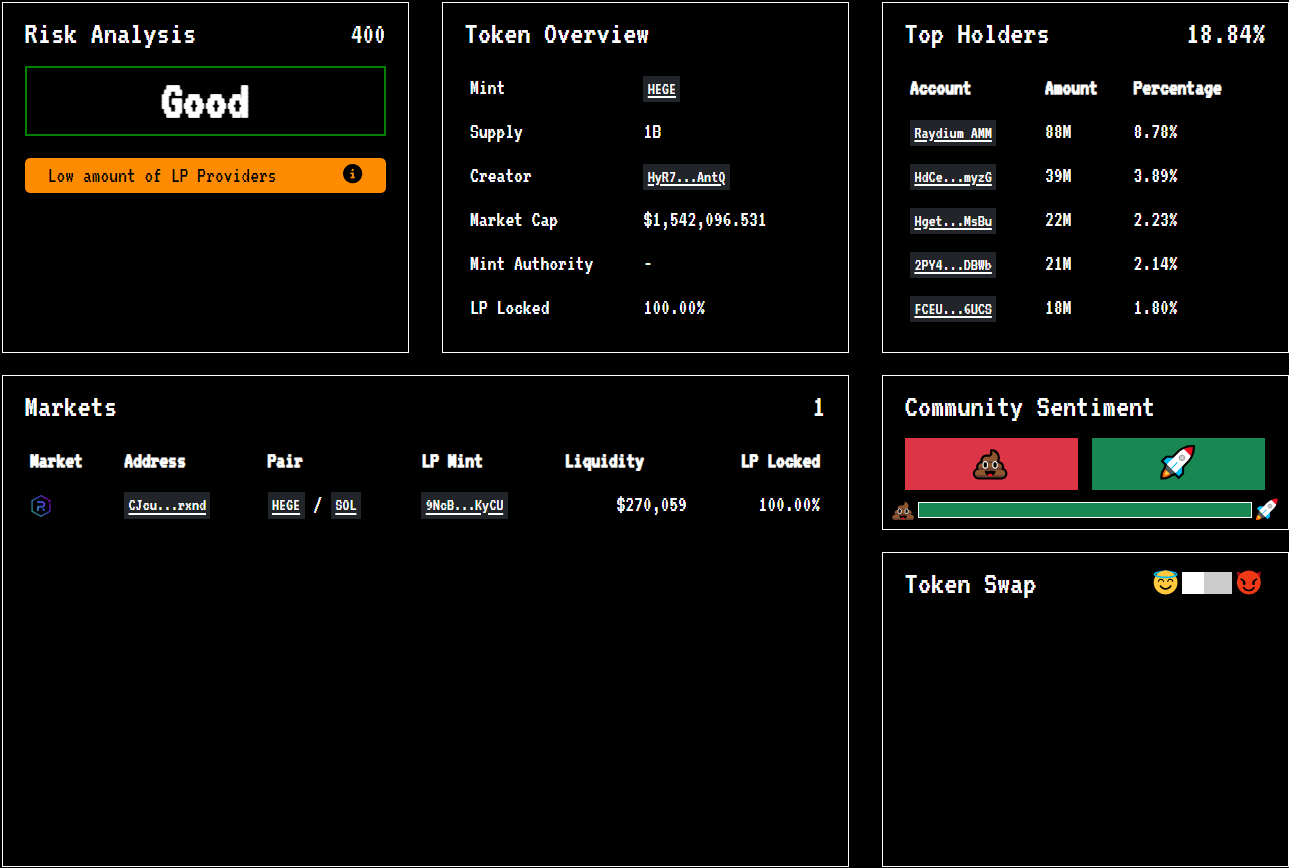Click the devil emoji beside Token Swap toggle
Image resolution: width=1289 pixels, height=868 pixels.
(1248, 582)
